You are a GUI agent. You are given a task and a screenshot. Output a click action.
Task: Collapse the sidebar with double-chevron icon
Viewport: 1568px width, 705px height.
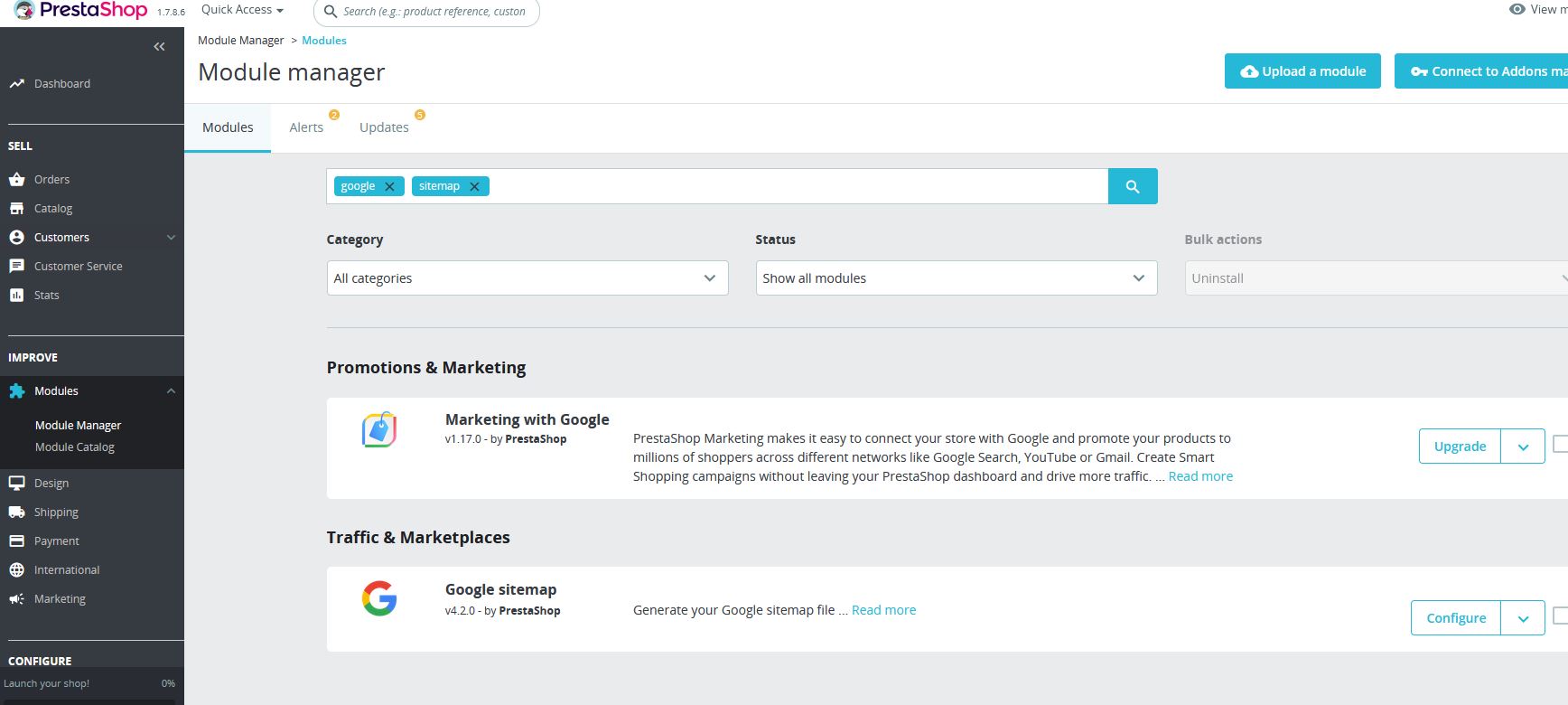pos(159,46)
